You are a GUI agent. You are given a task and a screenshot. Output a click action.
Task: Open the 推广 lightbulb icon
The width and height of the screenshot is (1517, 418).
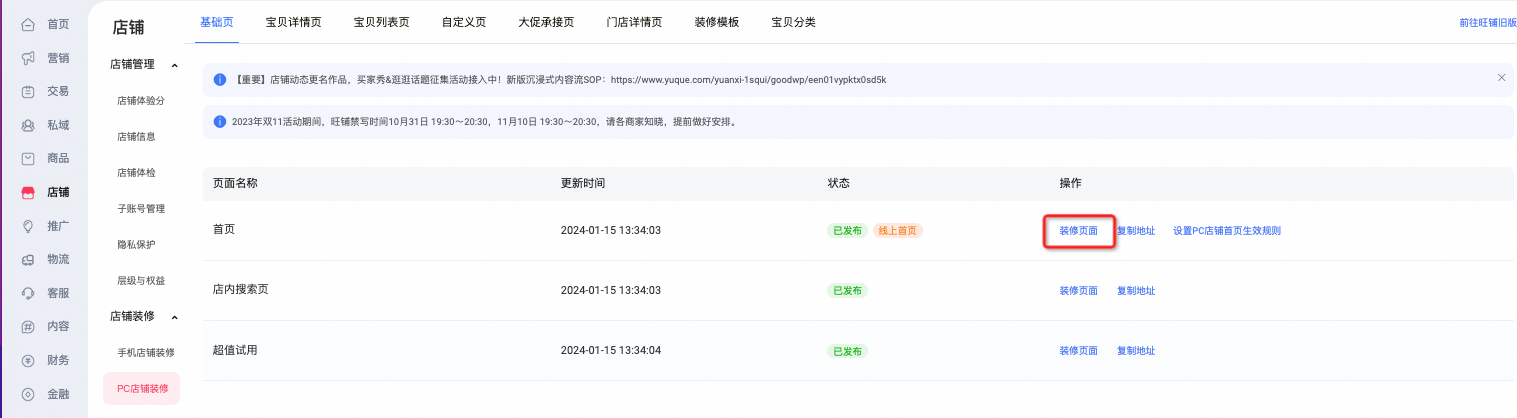click(28, 226)
